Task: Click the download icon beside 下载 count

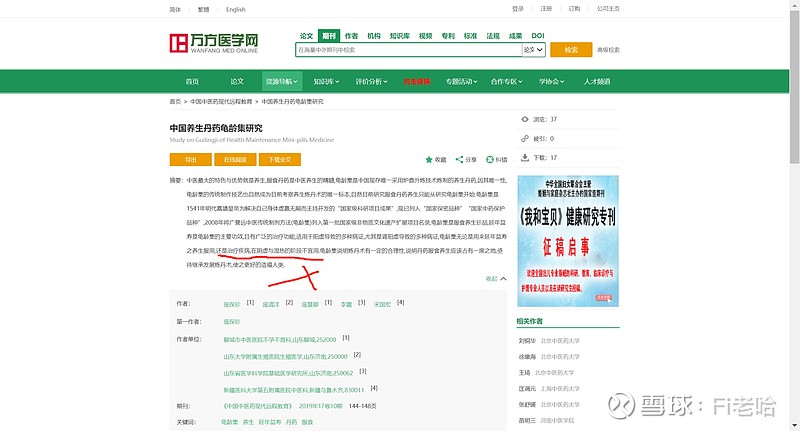Action: [524, 158]
